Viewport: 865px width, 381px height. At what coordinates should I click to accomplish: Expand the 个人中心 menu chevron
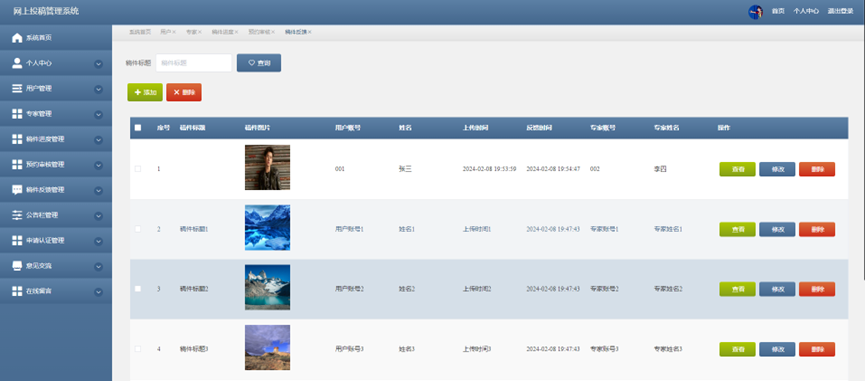tap(98, 63)
